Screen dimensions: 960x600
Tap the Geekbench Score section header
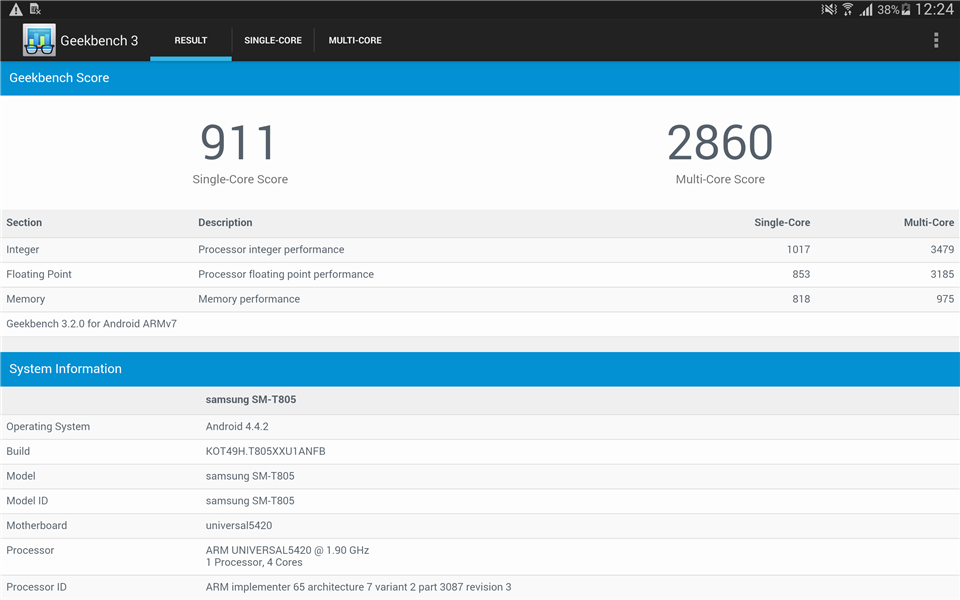coord(480,78)
